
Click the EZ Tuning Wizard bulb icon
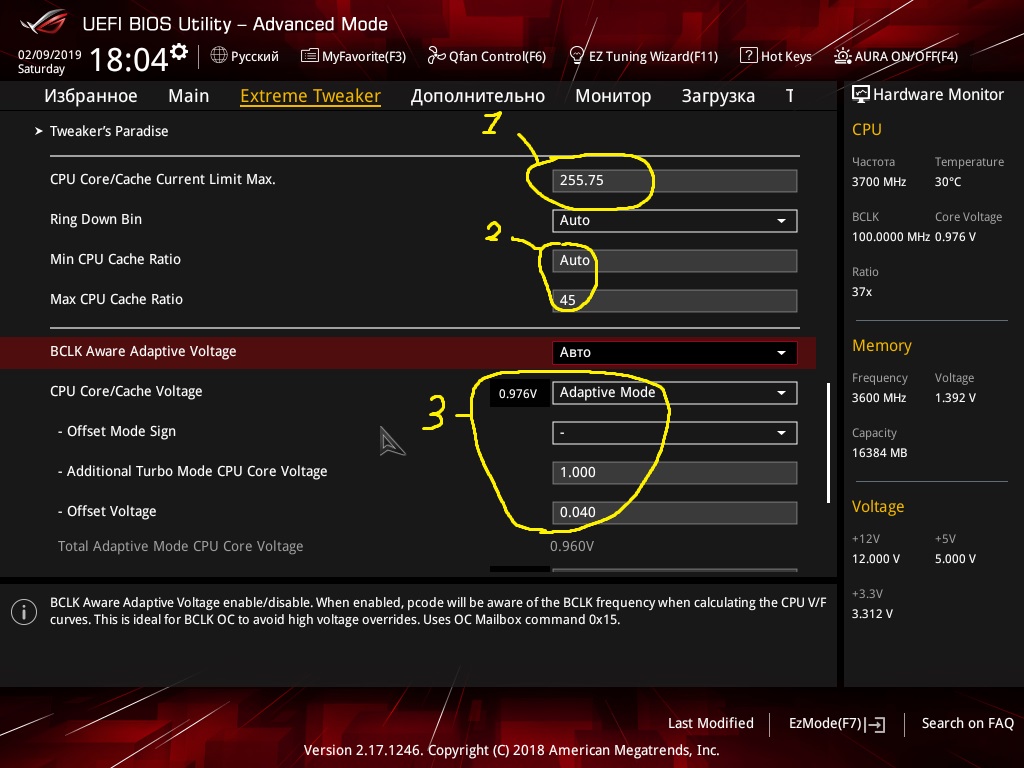pyautogui.click(x=576, y=56)
